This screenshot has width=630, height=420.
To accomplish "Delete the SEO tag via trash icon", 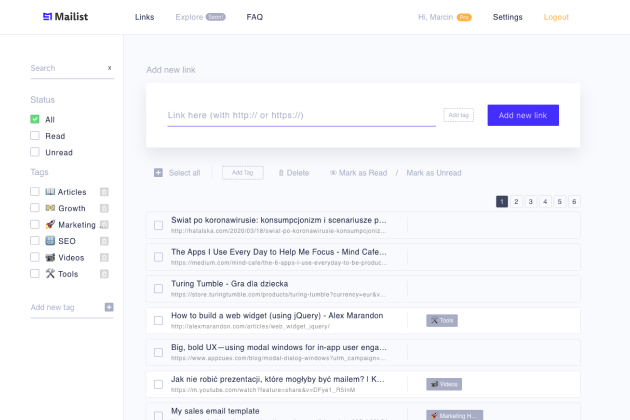I will click(x=104, y=241).
